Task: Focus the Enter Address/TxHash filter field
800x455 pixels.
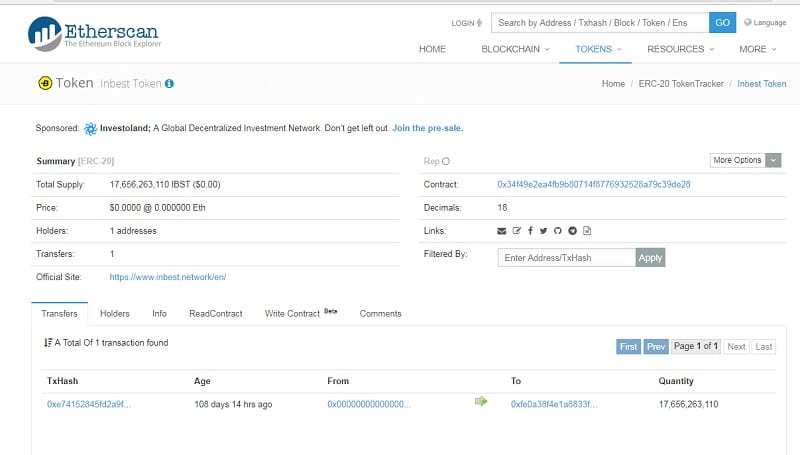Action: pyautogui.click(x=567, y=258)
